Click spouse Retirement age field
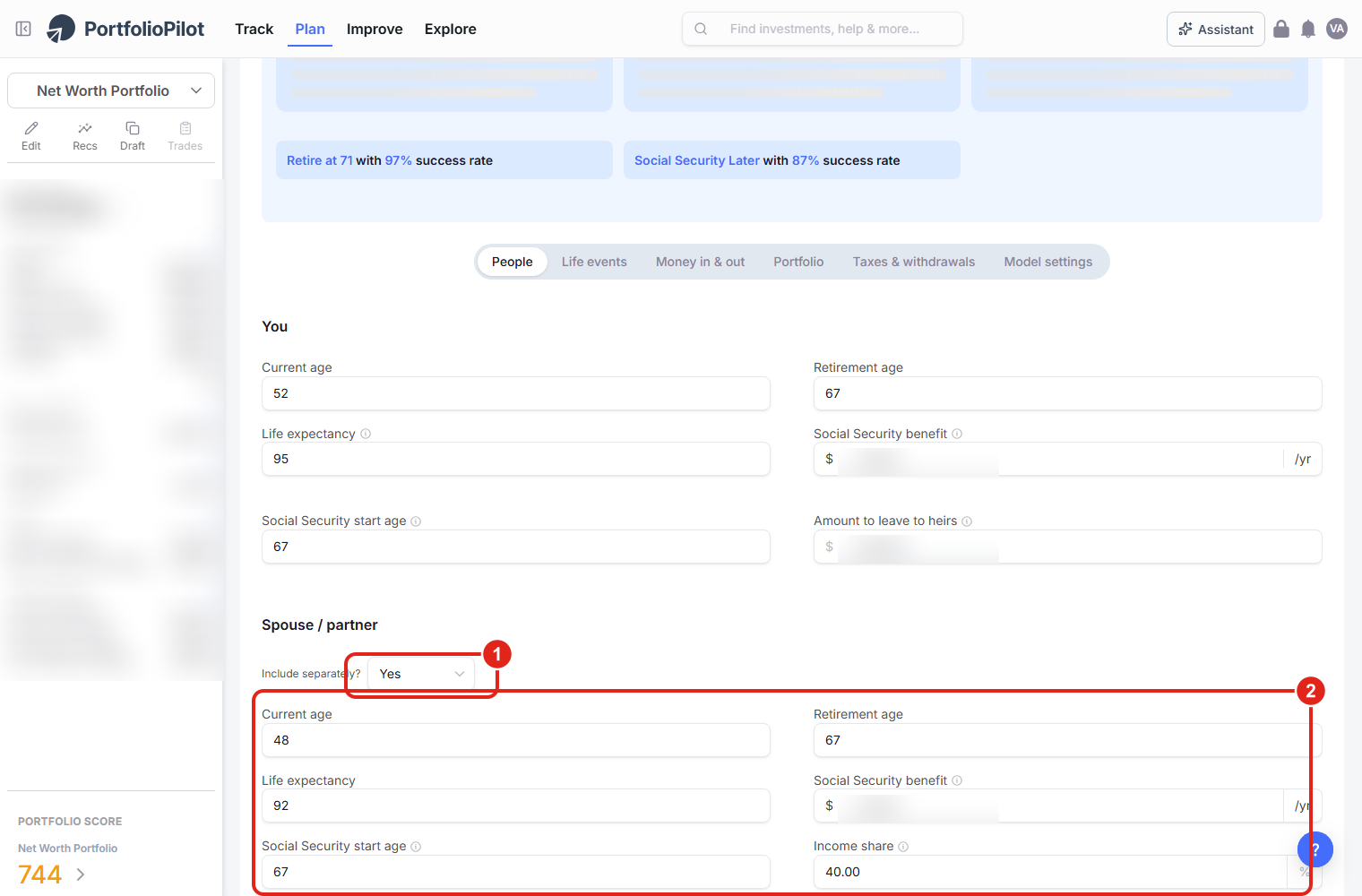The width and height of the screenshot is (1362, 896). pos(1068,740)
